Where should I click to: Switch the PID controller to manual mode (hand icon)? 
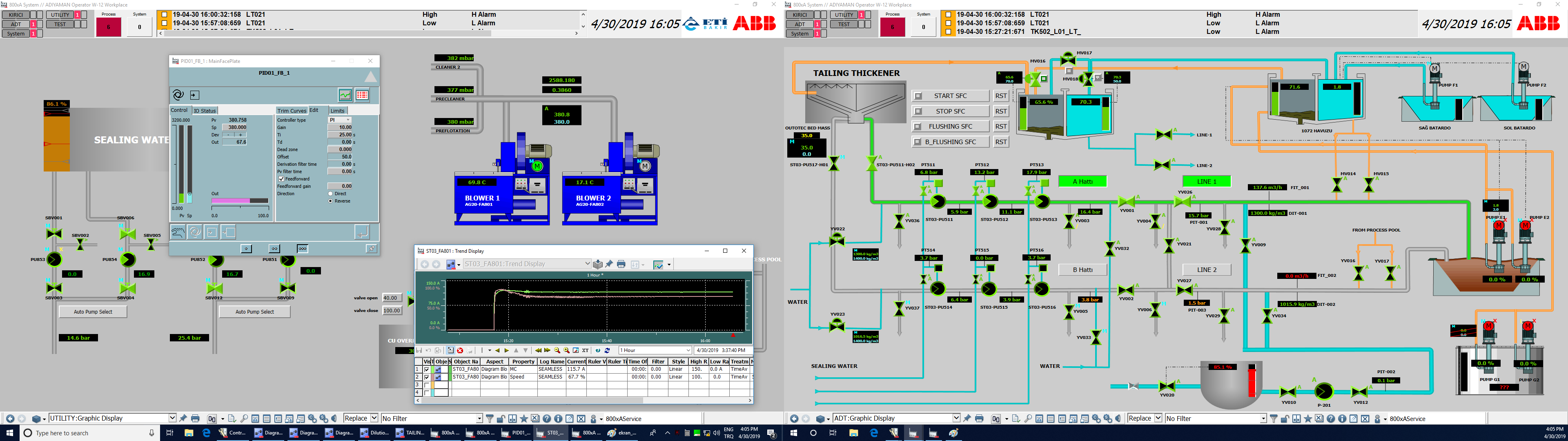(x=178, y=232)
